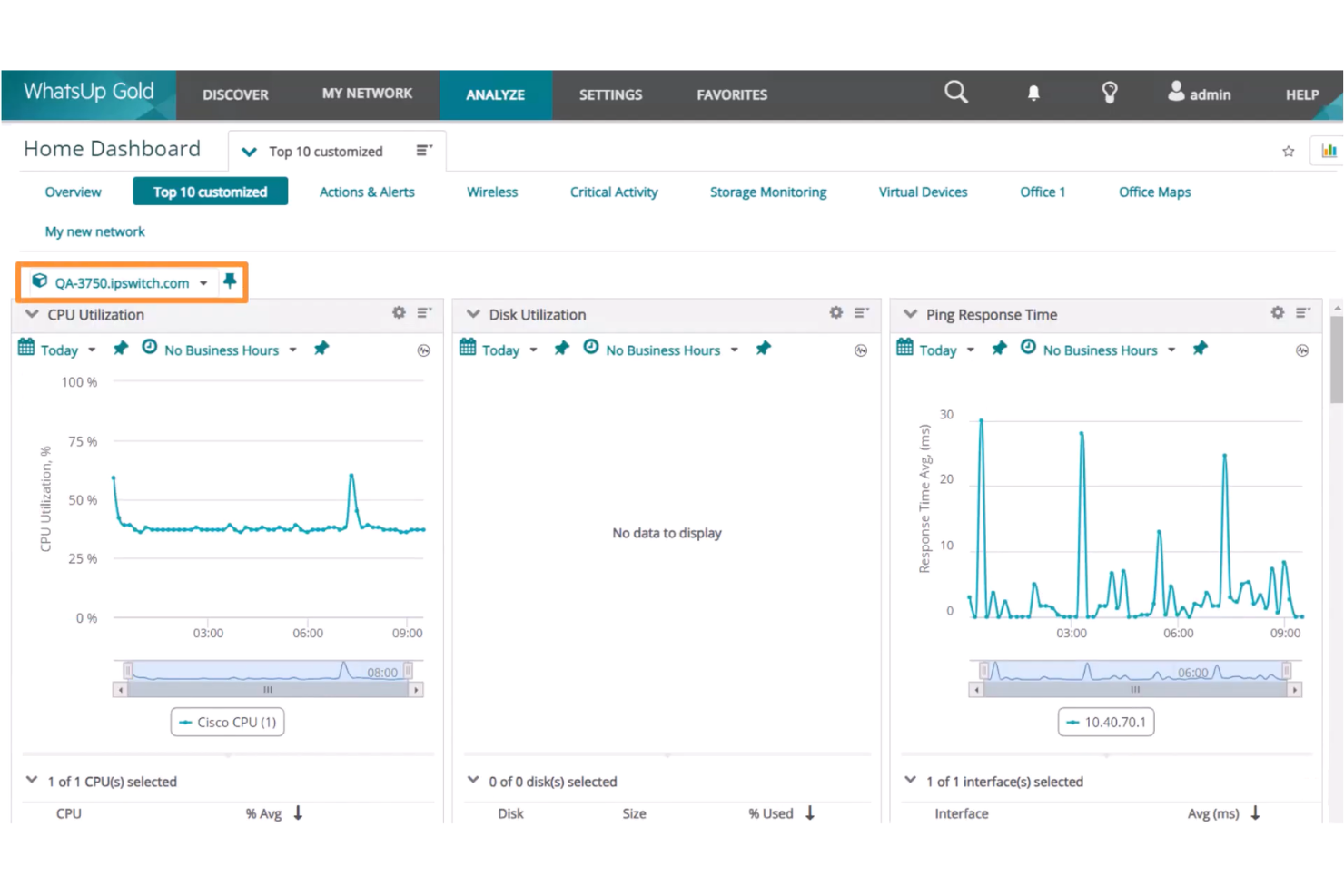Open the MY NETWORK menu
Screen dimensions: 1344x896
[x=367, y=94]
